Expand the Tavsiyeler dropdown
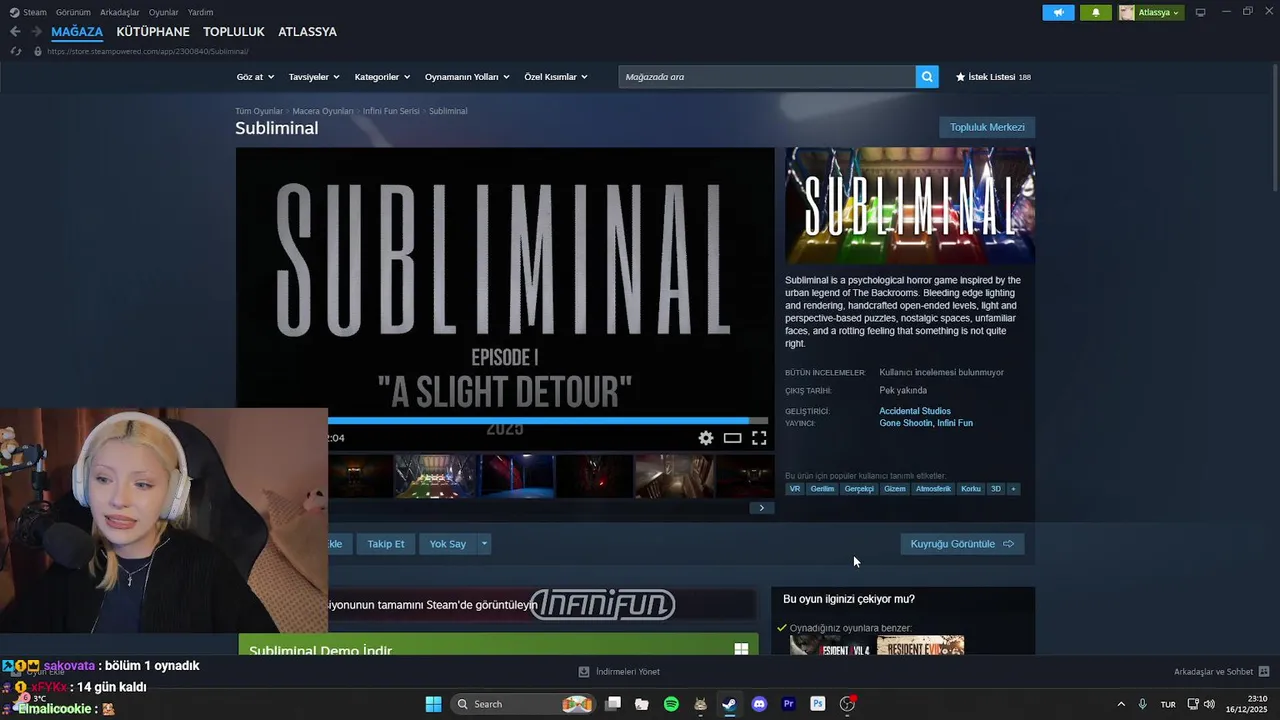 click(314, 77)
